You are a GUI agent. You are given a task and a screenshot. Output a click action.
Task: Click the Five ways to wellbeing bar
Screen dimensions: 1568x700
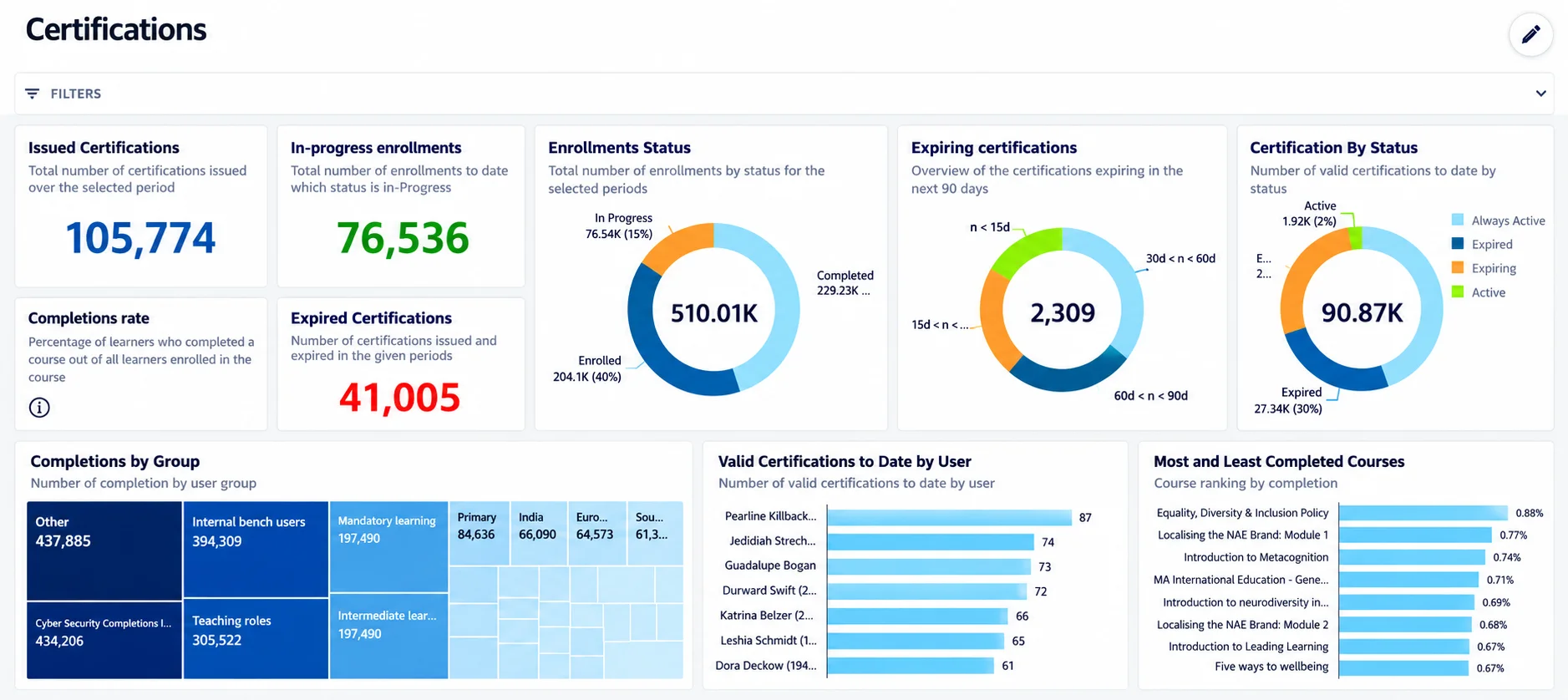tap(1403, 667)
